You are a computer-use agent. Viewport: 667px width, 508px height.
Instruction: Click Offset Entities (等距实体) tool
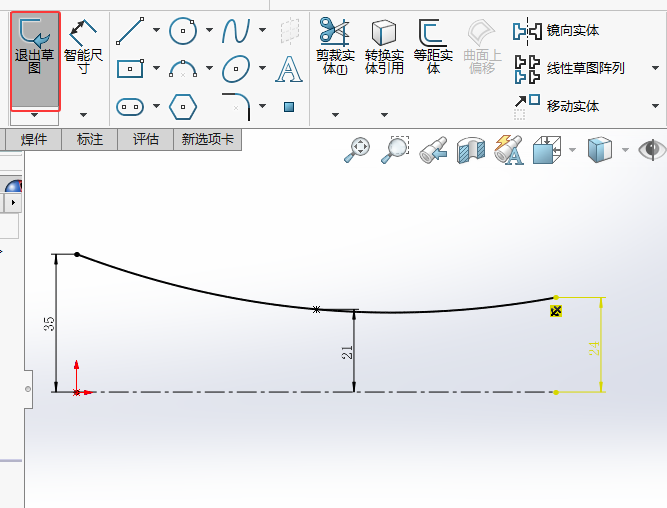pyautogui.click(x=433, y=46)
